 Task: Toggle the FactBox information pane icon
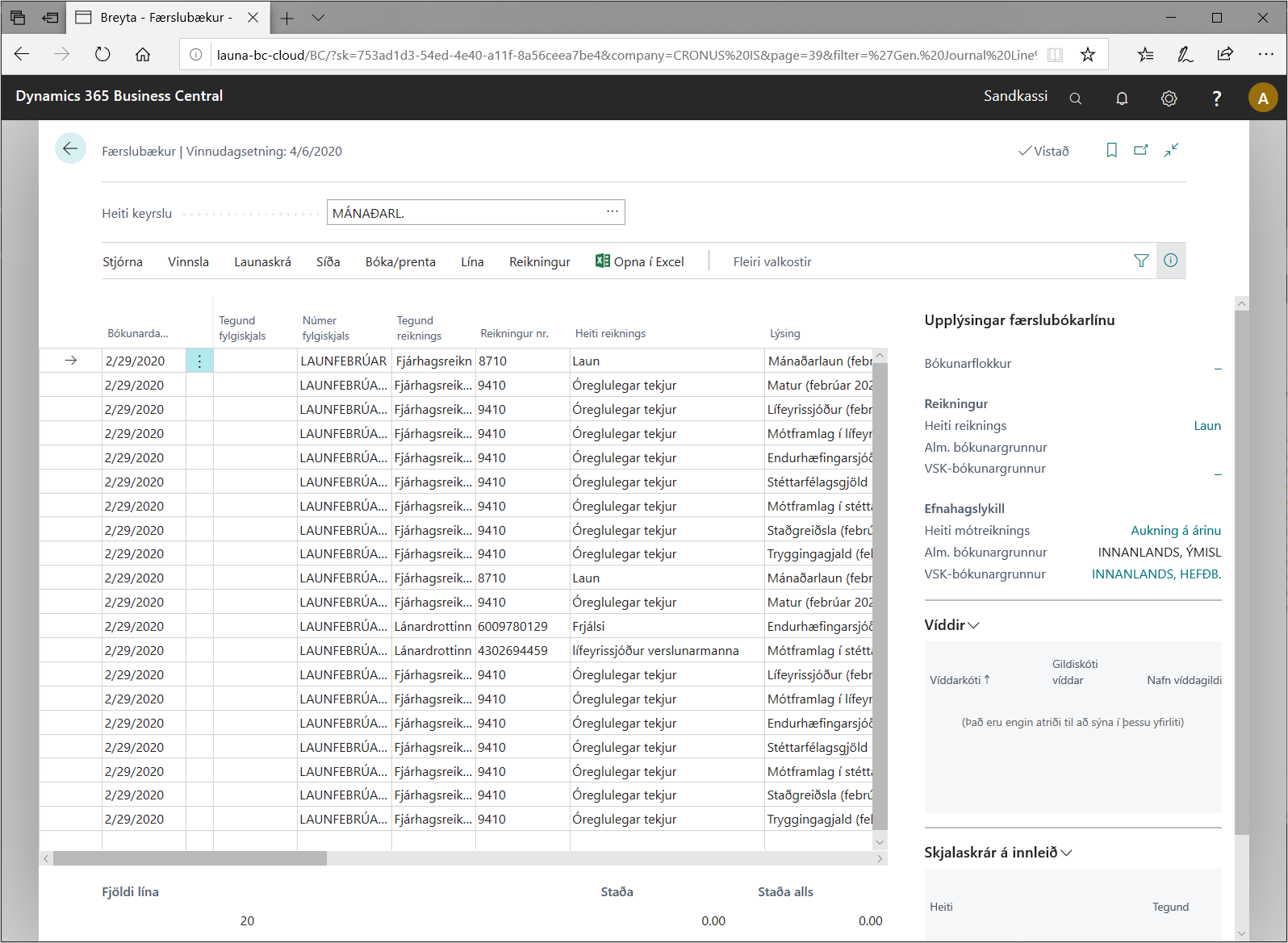[x=1170, y=261]
